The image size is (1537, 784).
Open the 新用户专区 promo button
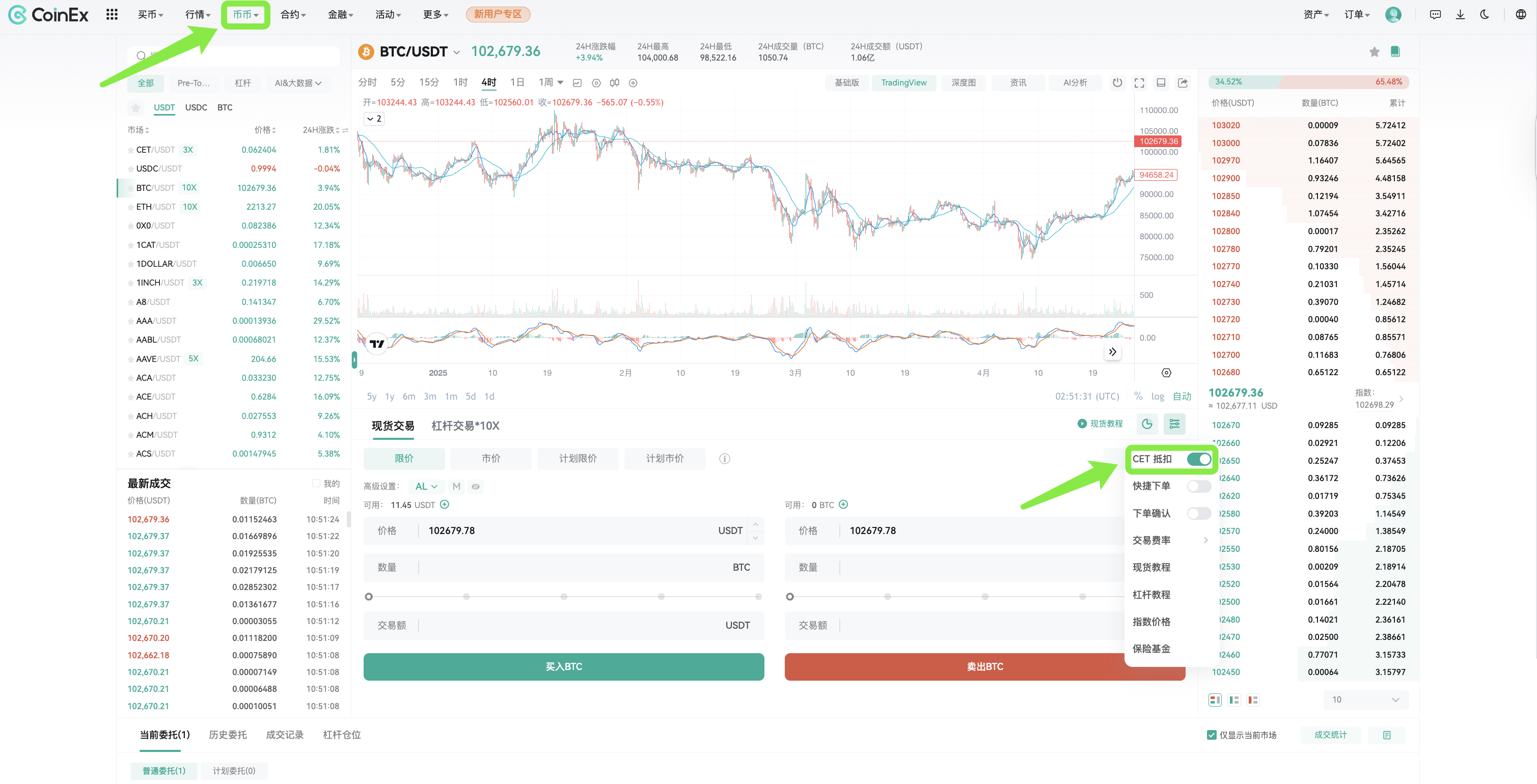point(498,14)
